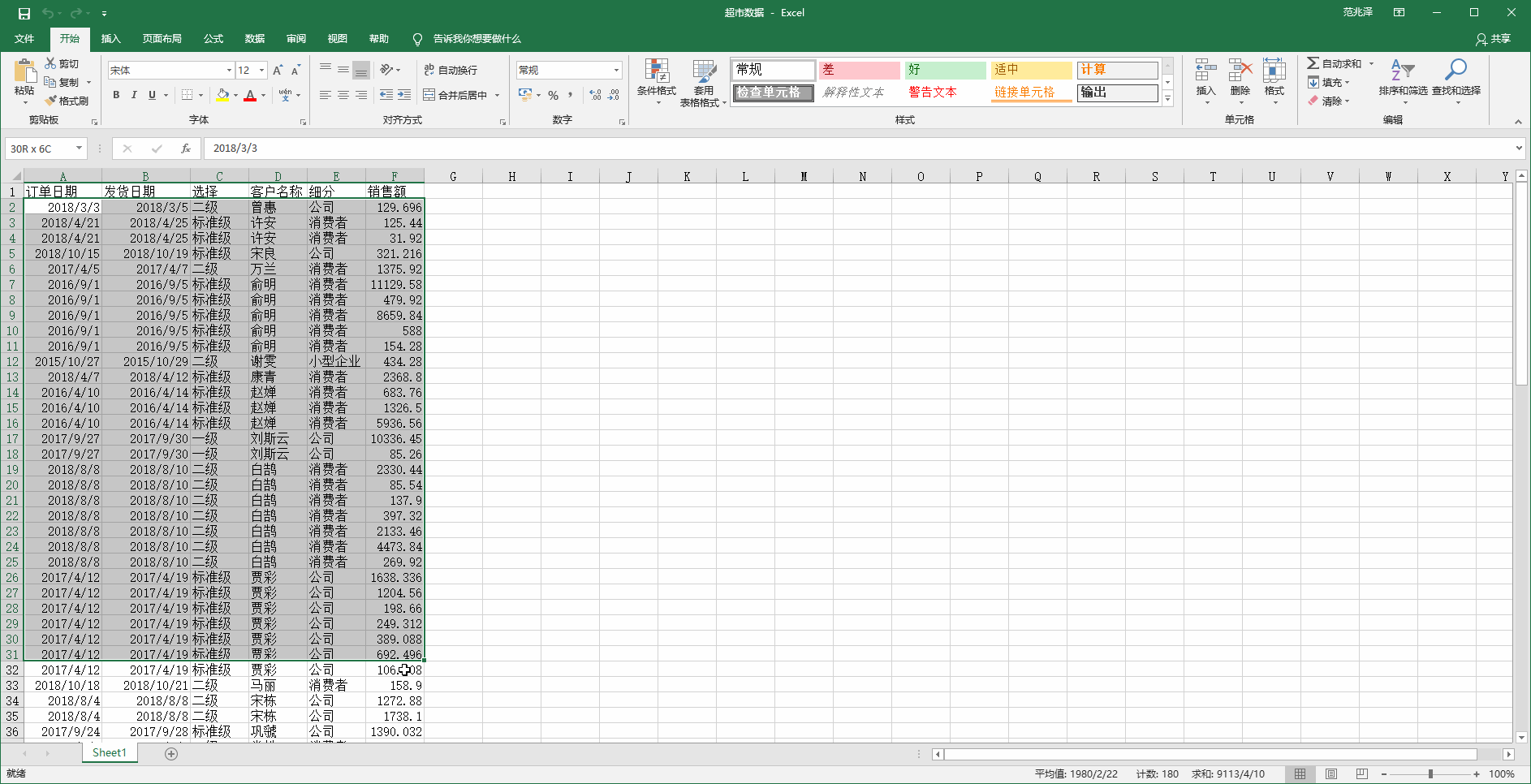Decrease font size with the smaller A icon

(x=295, y=71)
